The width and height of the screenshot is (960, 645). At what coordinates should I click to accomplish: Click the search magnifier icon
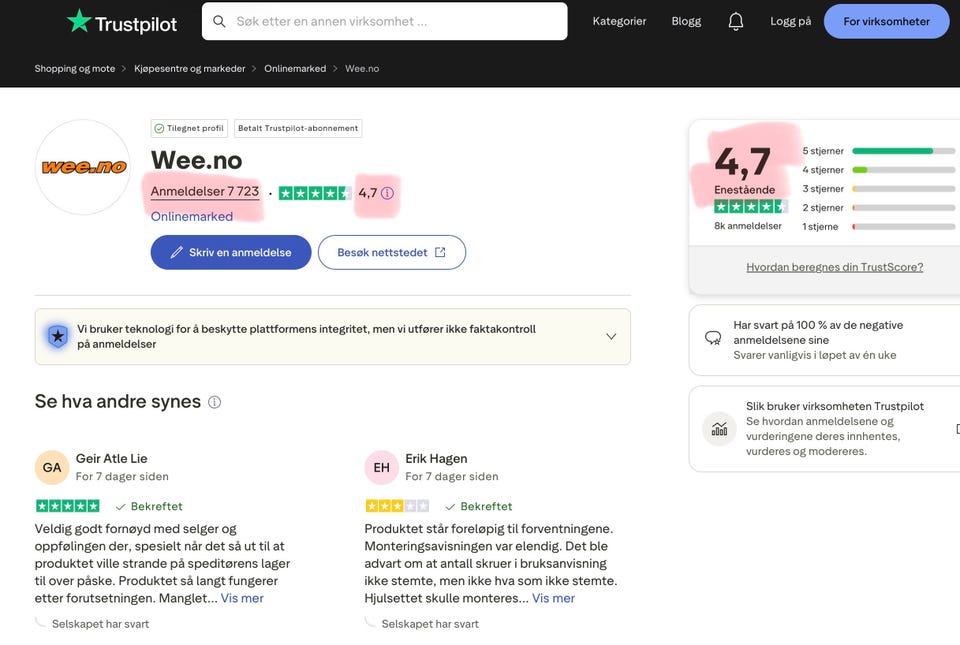[x=219, y=21]
